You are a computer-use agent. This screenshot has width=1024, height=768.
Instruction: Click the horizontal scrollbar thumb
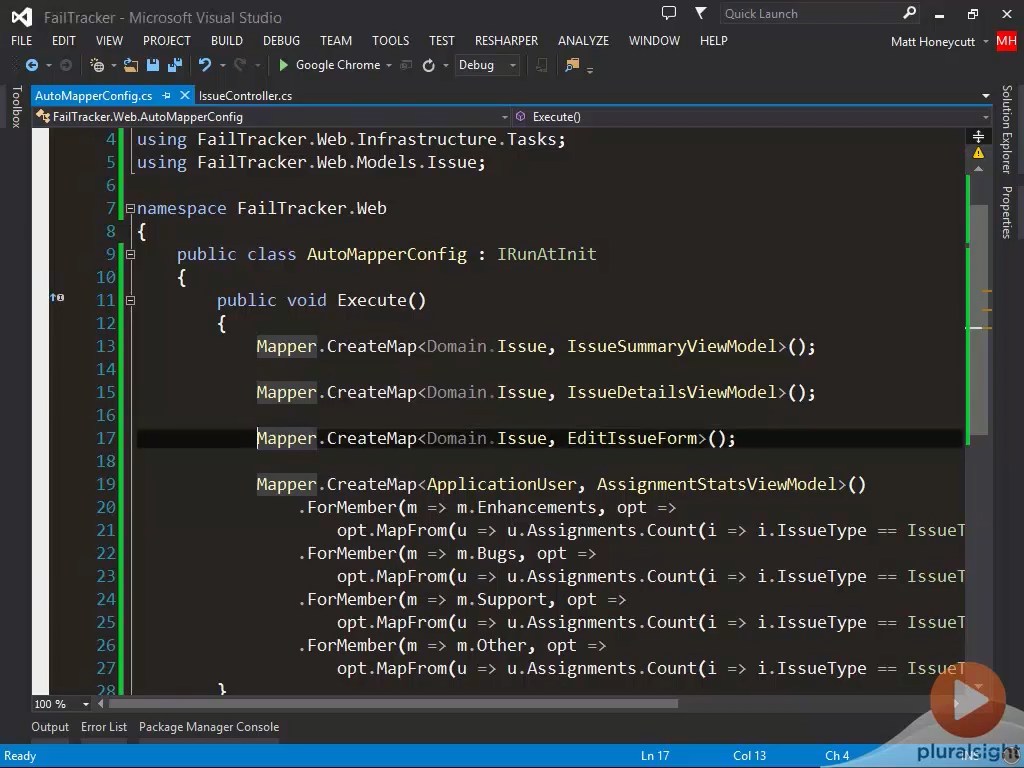[x=393, y=704]
